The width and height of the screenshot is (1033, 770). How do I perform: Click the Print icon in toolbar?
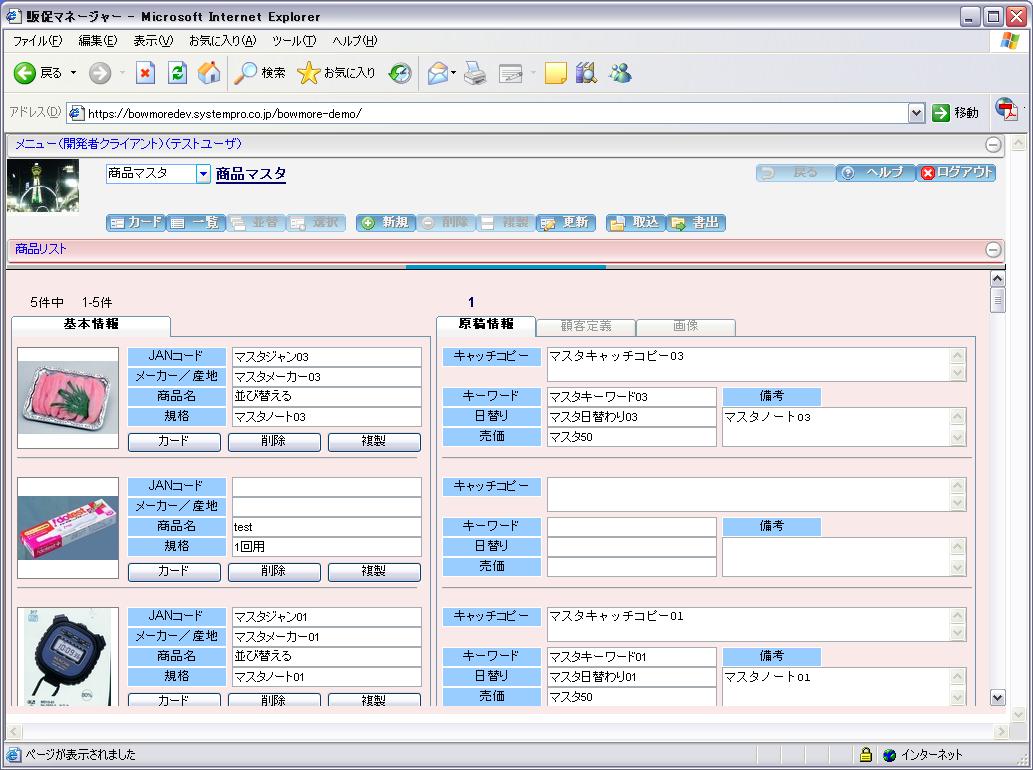pyautogui.click(x=474, y=73)
